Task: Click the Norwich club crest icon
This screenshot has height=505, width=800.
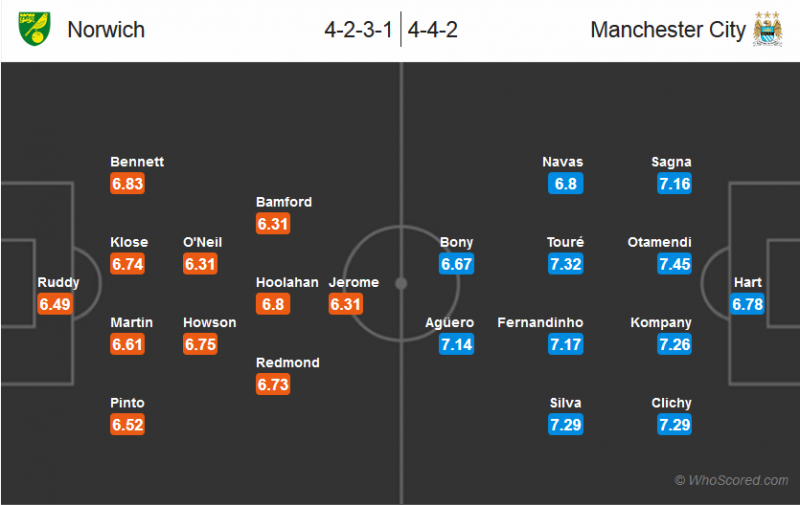Action: [36, 29]
